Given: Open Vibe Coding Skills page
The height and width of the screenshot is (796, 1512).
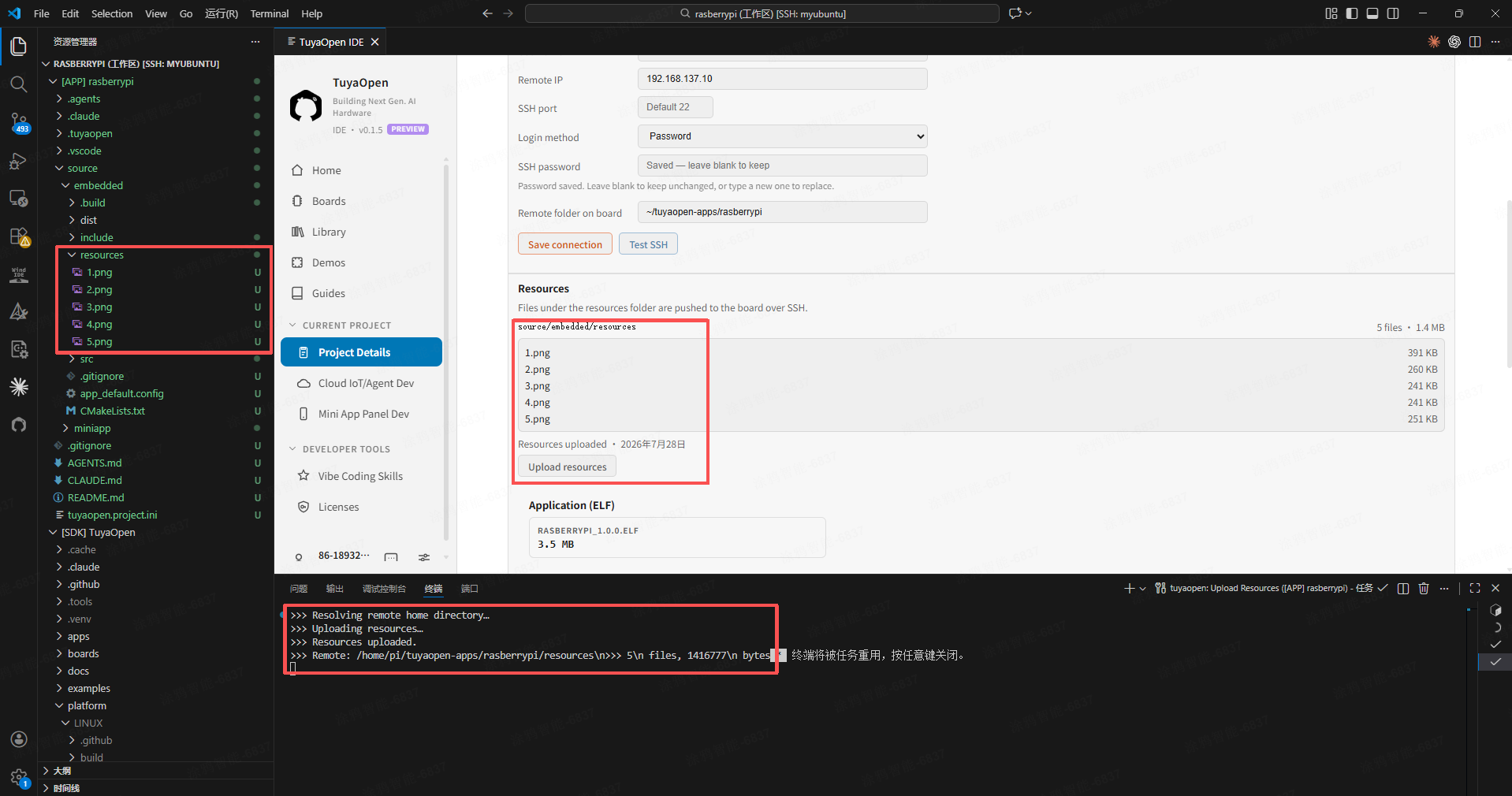Looking at the screenshot, I should coord(361,476).
